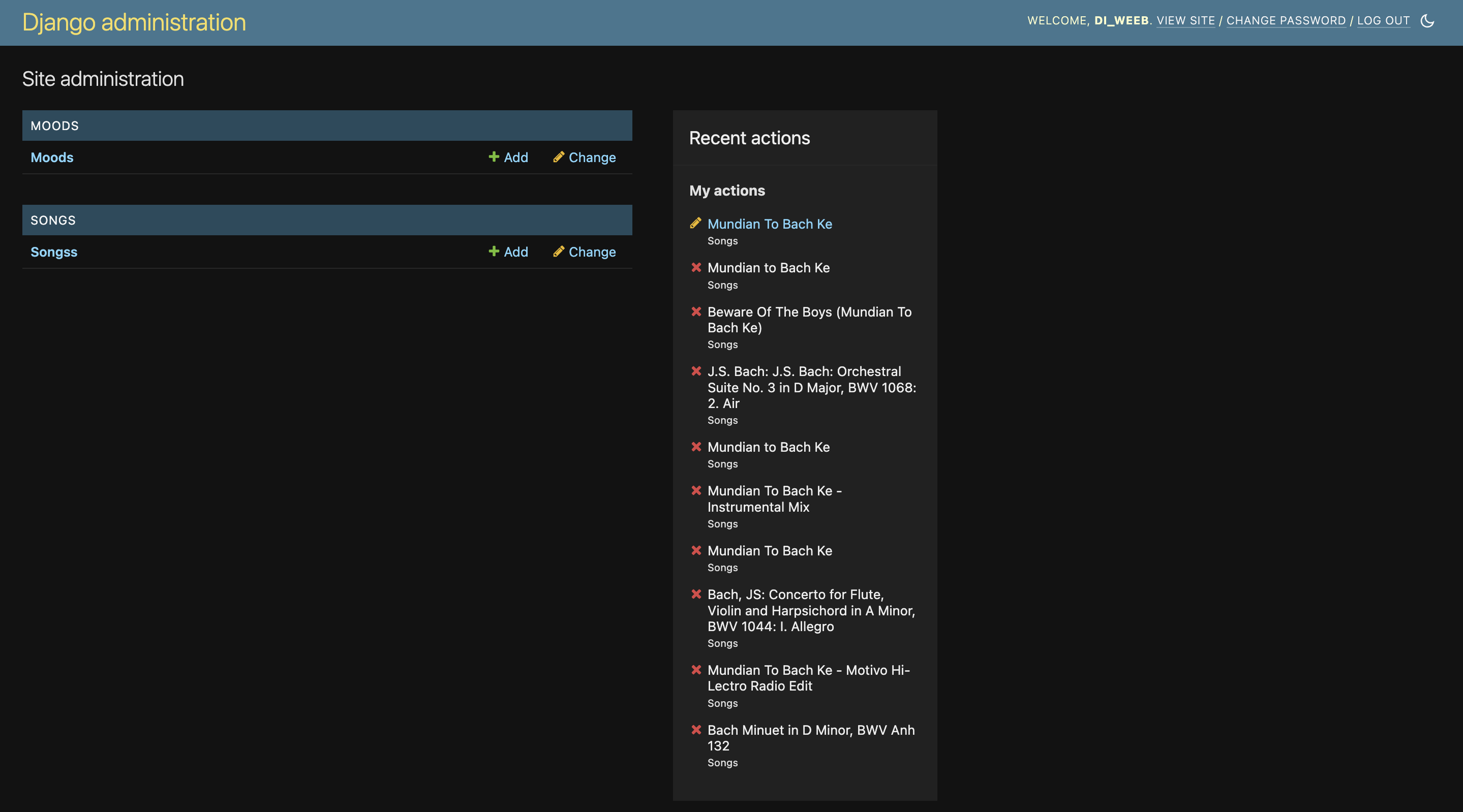1463x812 pixels.
Task: Click the red delete X beside Beware Of The Boys
Action: tap(697, 311)
